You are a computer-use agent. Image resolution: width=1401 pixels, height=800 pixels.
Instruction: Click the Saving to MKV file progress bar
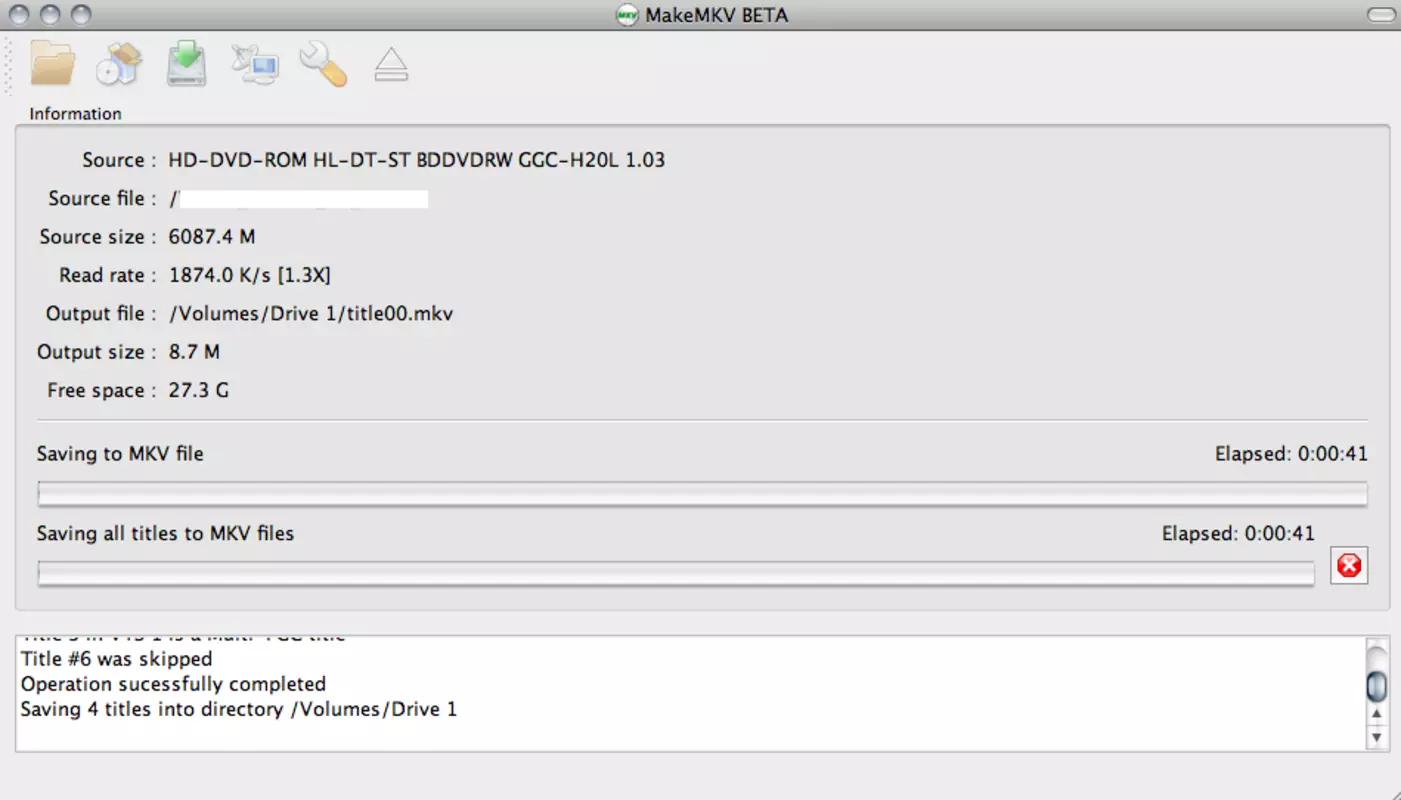[702, 494]
